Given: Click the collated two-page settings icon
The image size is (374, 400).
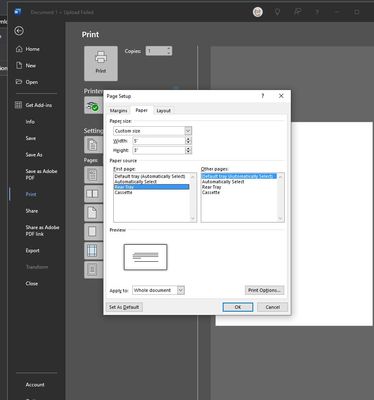Looking at the screenshot, I should pos(93,194).
